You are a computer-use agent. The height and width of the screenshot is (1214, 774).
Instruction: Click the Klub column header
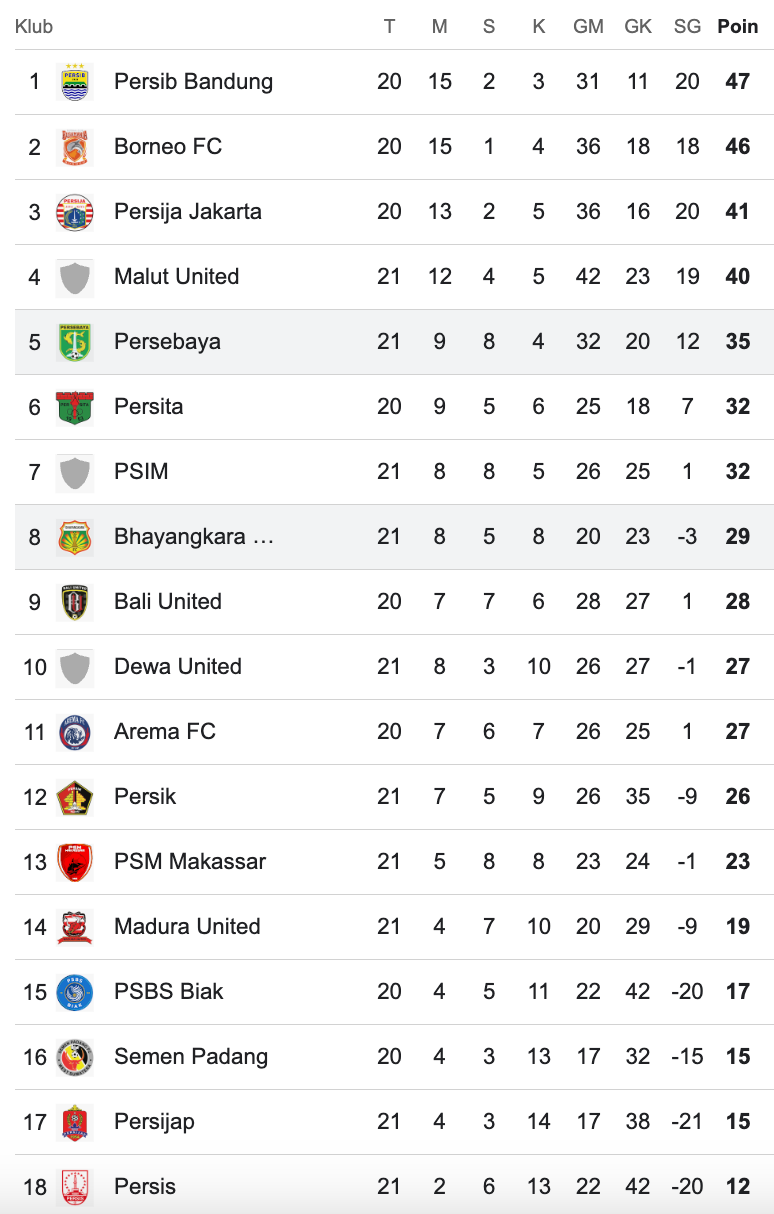(34, 27)
